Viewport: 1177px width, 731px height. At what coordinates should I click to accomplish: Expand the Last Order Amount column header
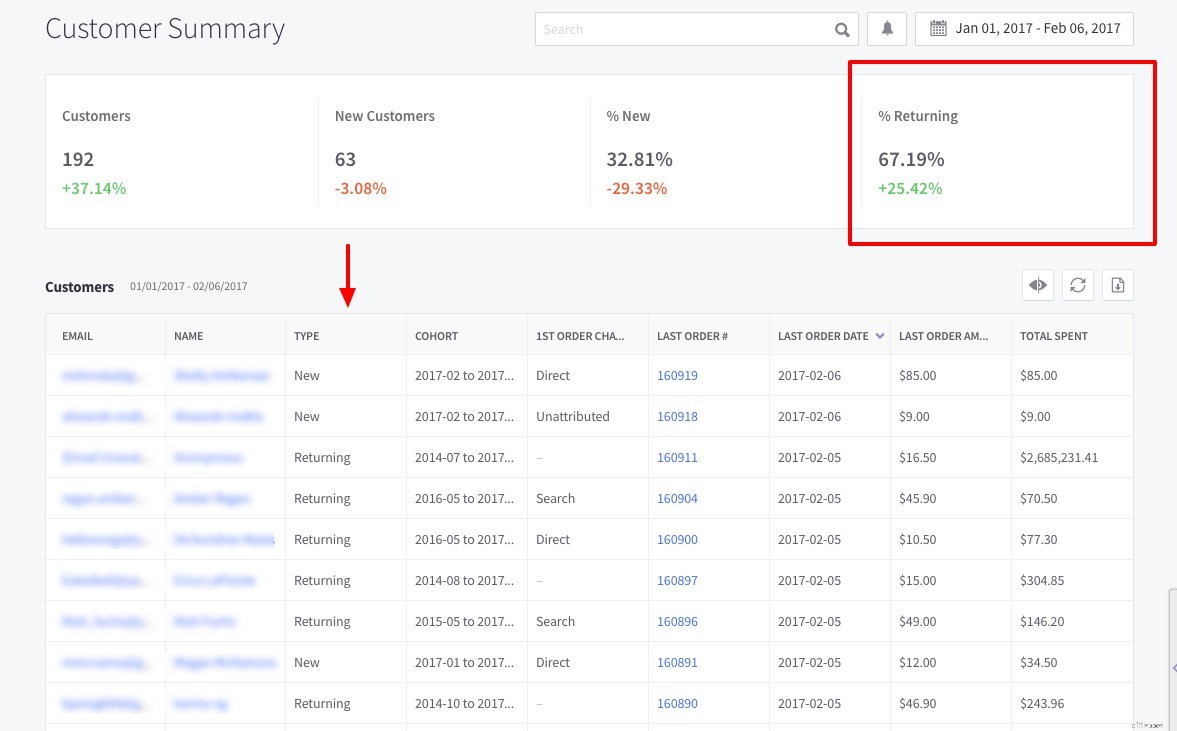(943, 336)
